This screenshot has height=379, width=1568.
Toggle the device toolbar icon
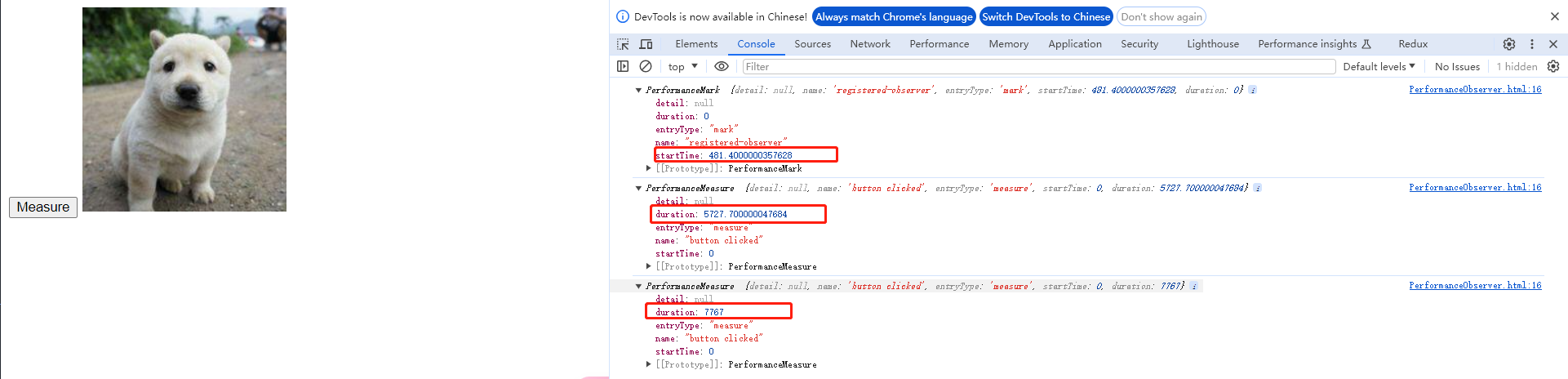[646, 44]
